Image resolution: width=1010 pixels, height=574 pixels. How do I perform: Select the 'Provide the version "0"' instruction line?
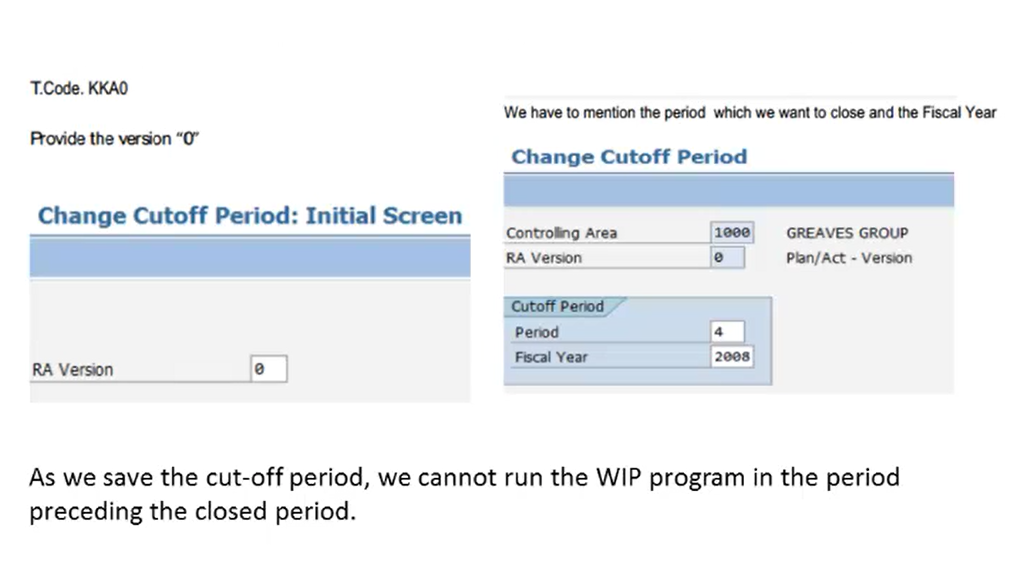tap(115, 139)
